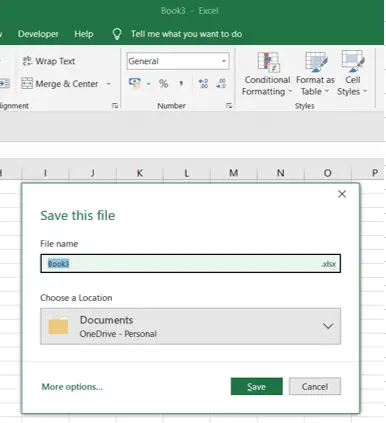The image size is (386, 423).
Task: Click the Cancel button
Action: click(315, 386)
